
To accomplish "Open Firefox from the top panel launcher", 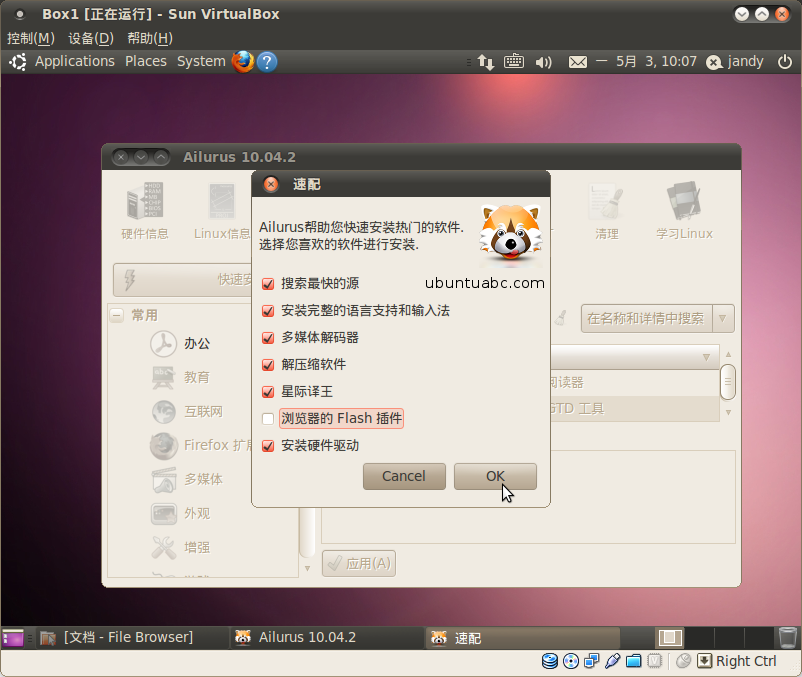I will (243, 62).
